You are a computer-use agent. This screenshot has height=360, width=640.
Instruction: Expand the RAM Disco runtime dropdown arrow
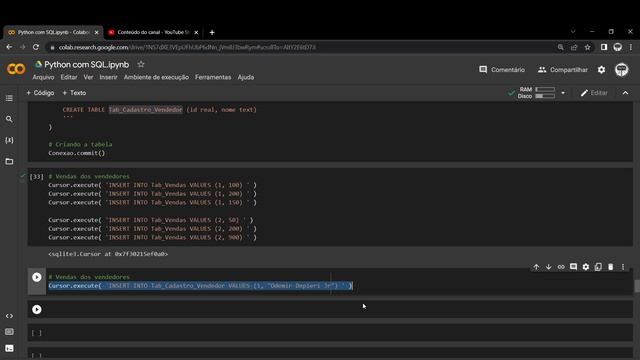(x=563, y=93)
